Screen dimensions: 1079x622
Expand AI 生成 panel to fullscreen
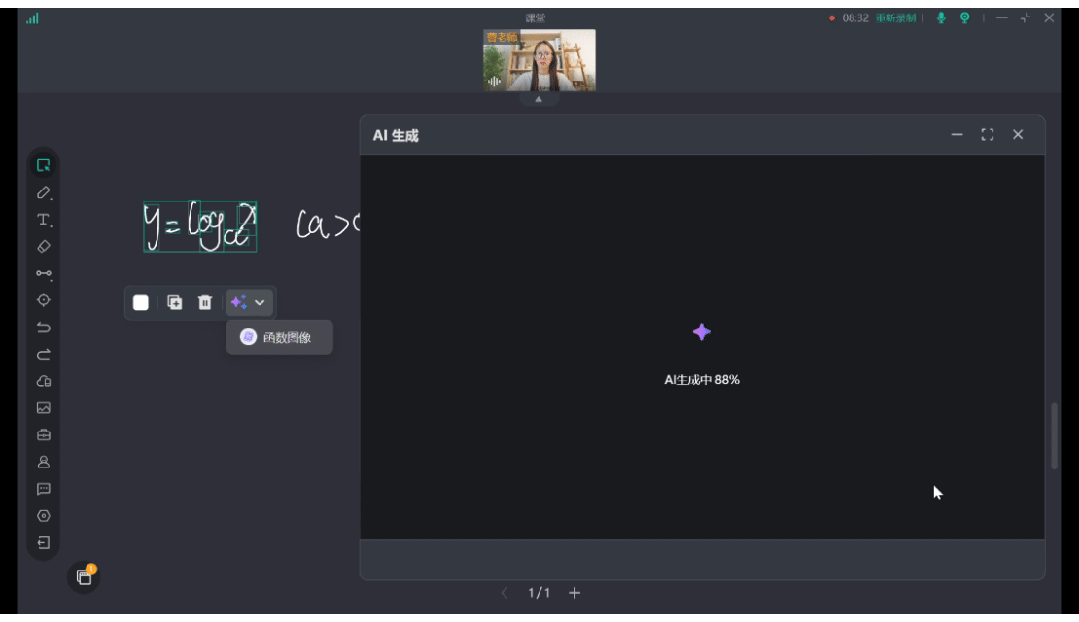987,135
